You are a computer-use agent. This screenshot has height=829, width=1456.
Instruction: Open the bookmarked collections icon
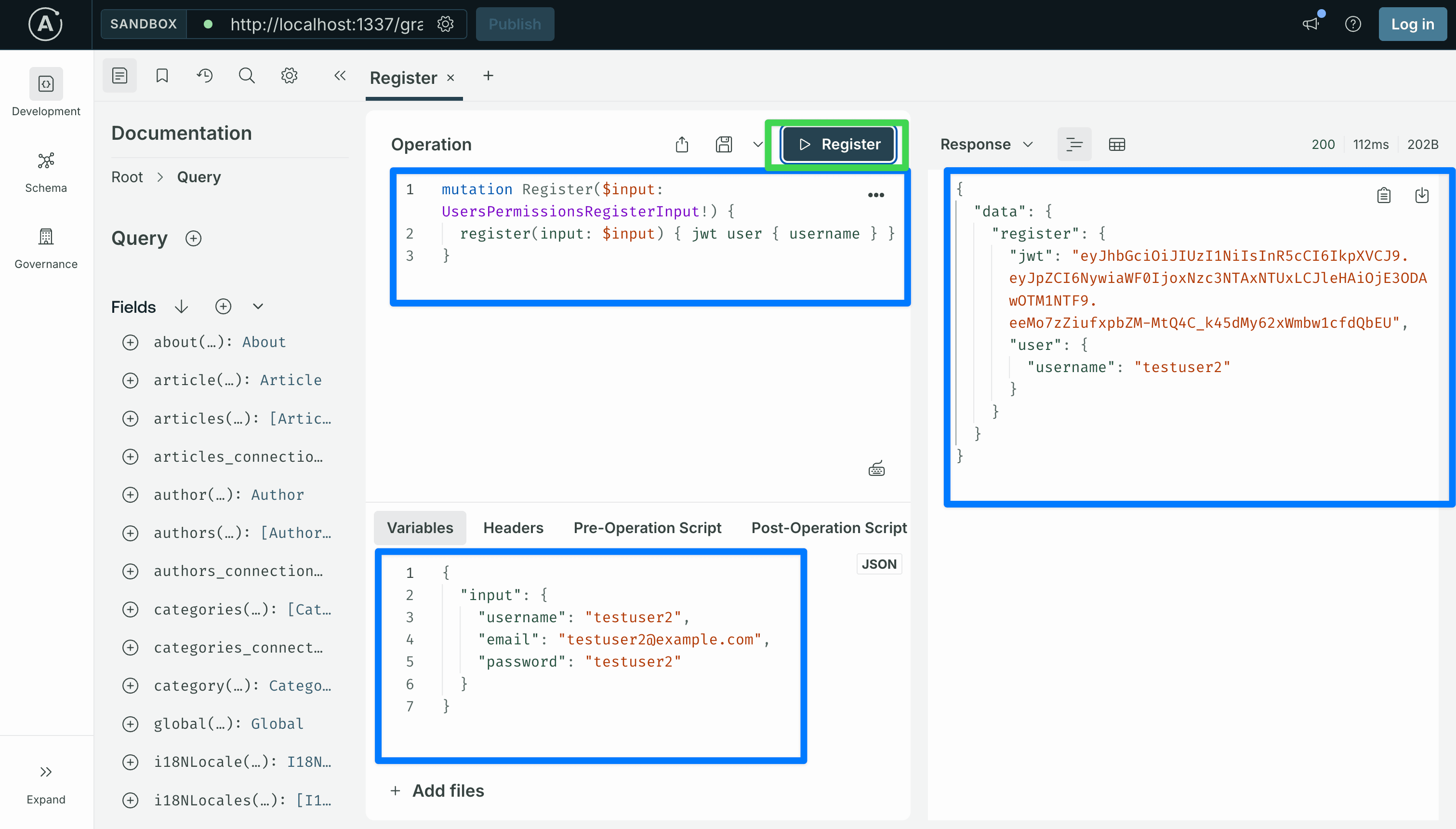(162, 76)
